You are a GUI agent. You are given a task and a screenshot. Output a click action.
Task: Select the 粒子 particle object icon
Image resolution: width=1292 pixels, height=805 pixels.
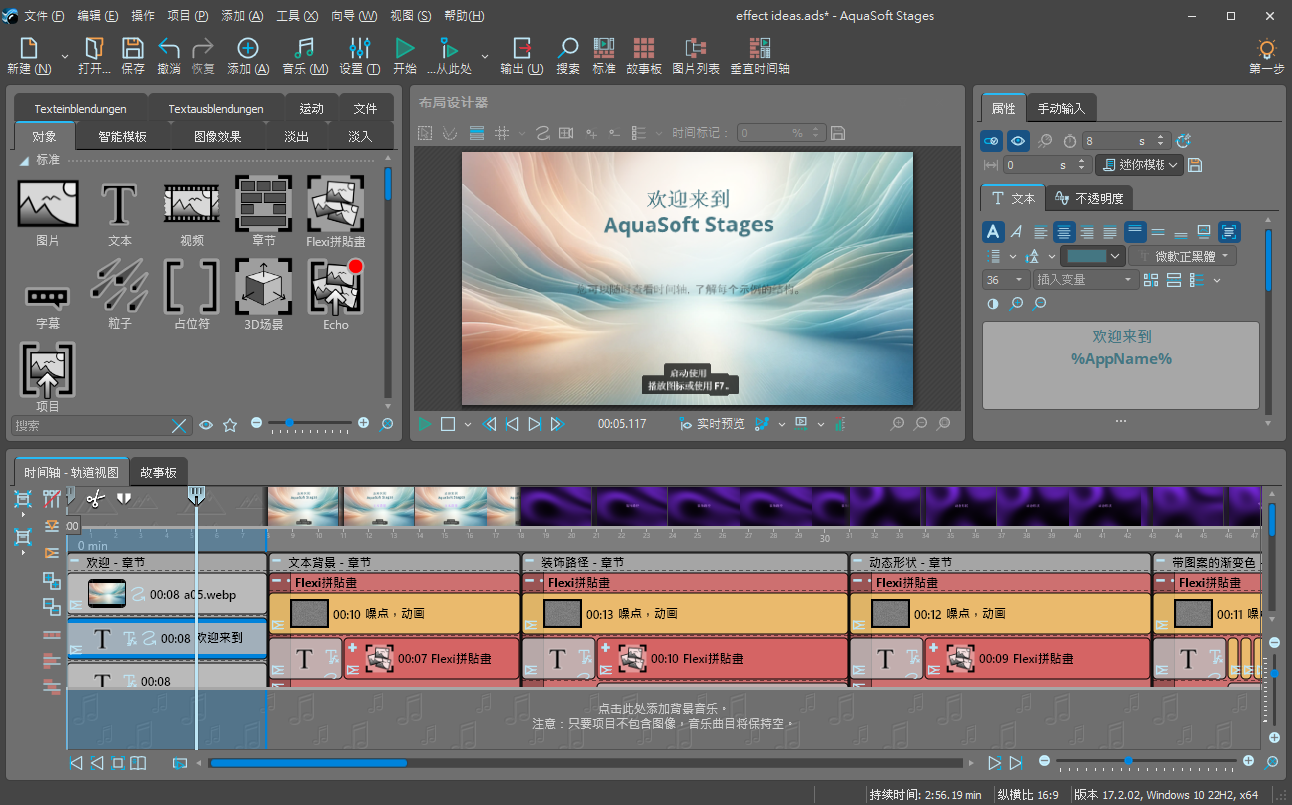pyautogui.click(x=119, y=286)
